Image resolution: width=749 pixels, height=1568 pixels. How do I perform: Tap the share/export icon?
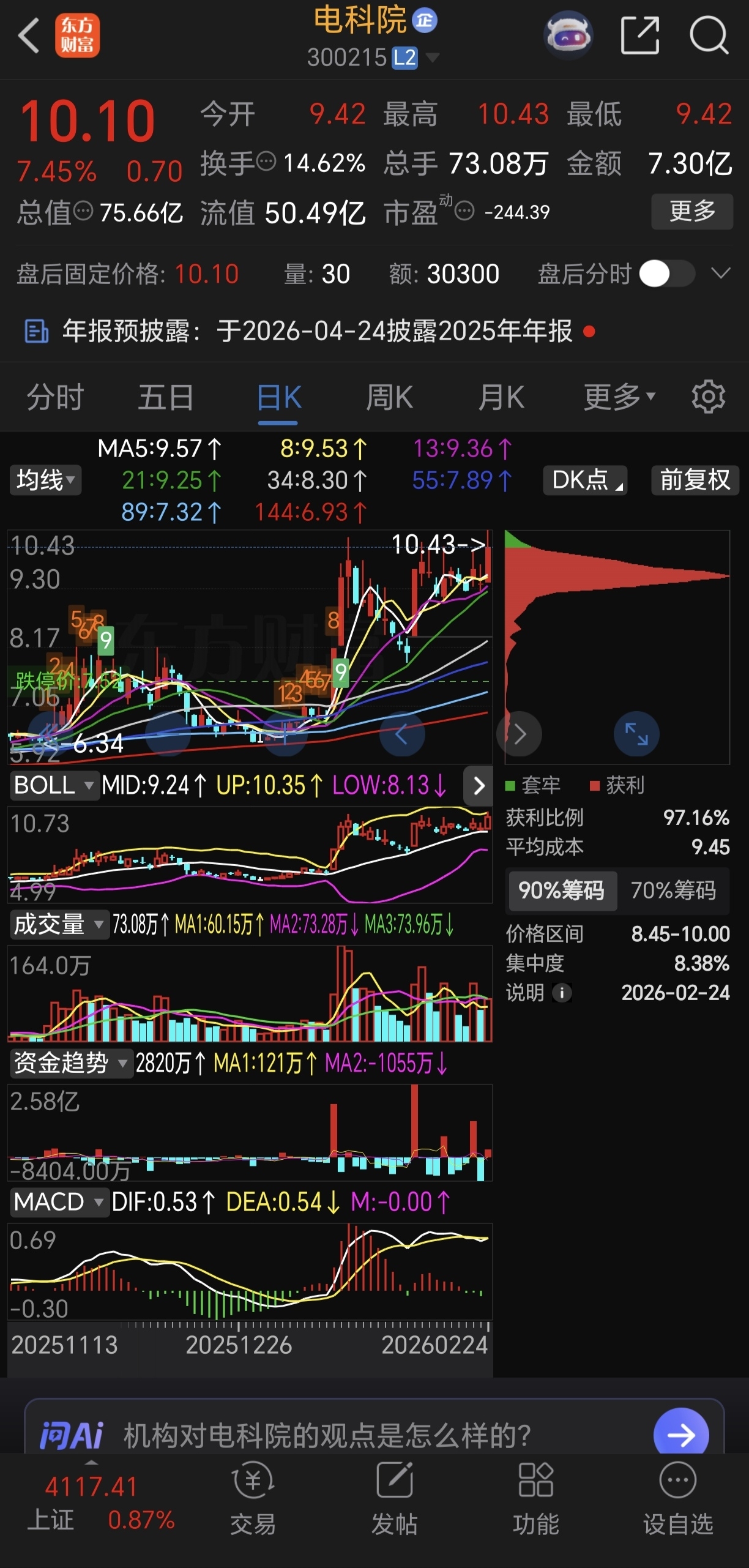[x=640, y=35]
